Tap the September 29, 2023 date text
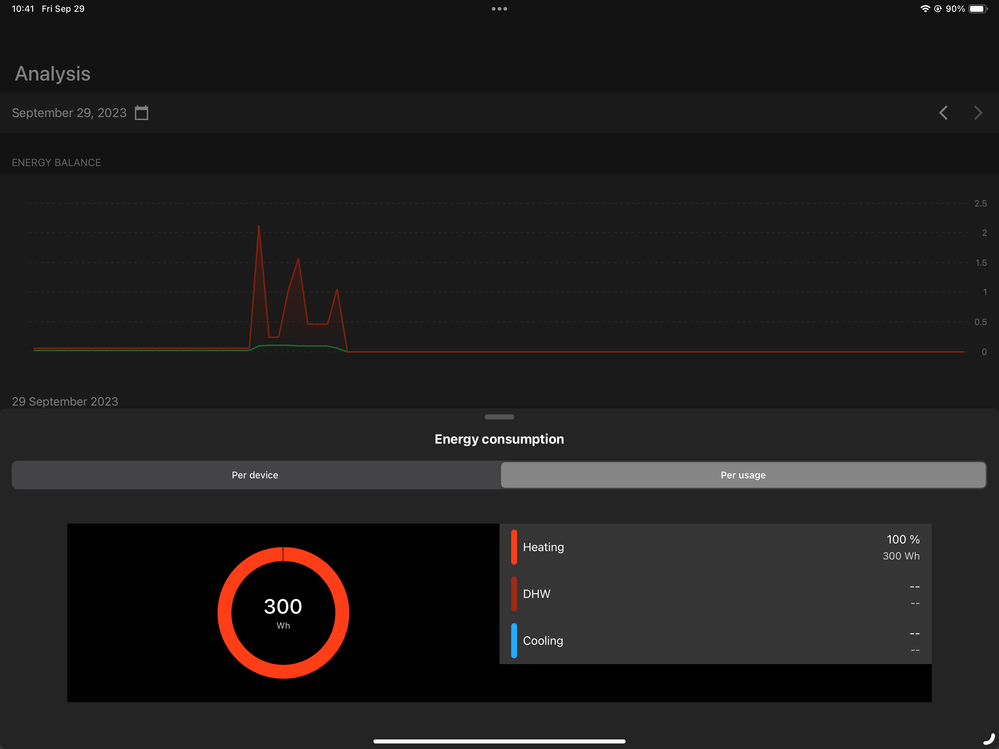This screenshot has width=999, height=749. pos(69,113)
